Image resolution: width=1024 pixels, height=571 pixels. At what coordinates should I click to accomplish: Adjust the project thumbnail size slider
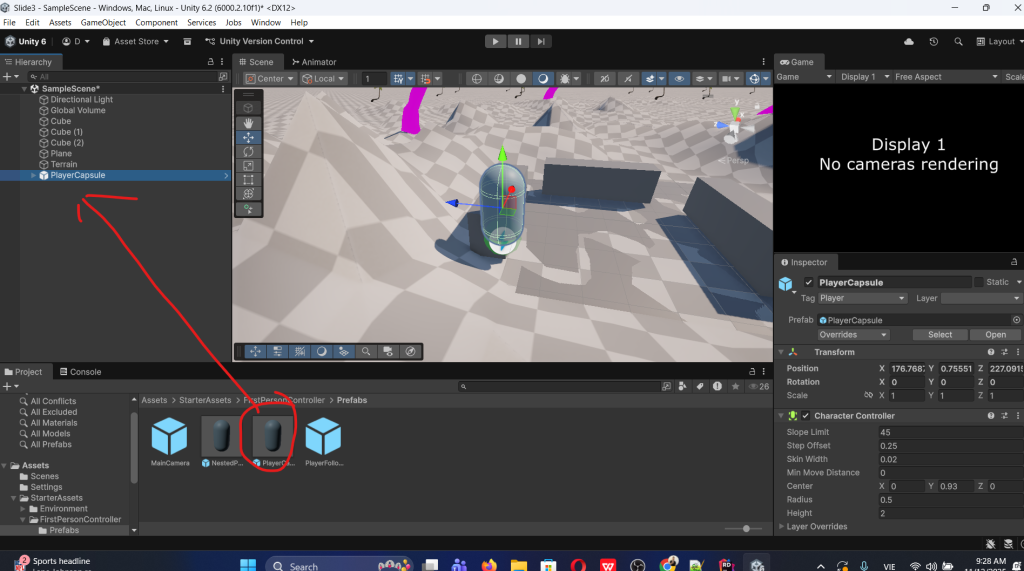coord(744,528)
